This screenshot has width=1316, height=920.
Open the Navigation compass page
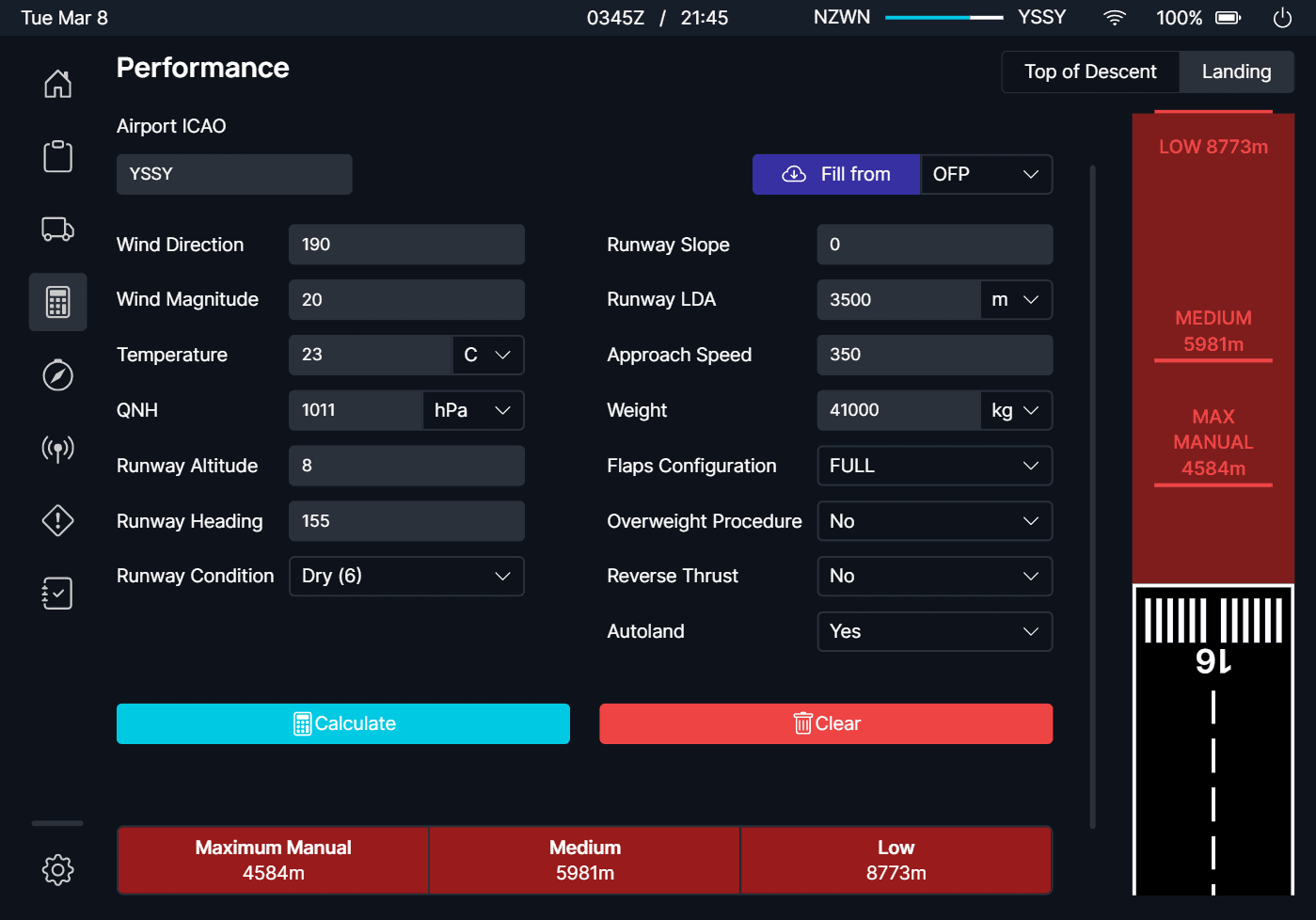point(57,375)
